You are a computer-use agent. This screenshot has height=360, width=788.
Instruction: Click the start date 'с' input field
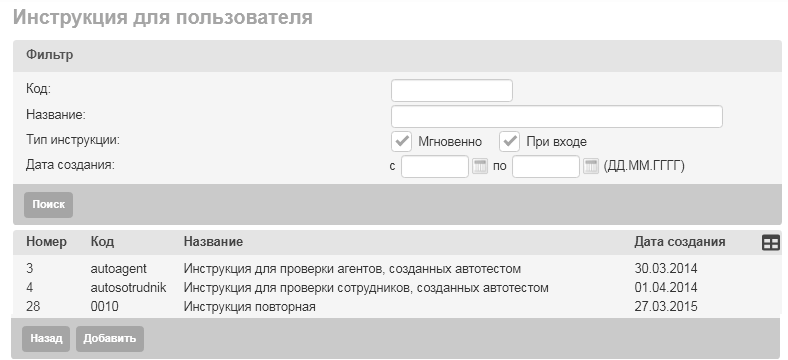click(x=435, y=166)
